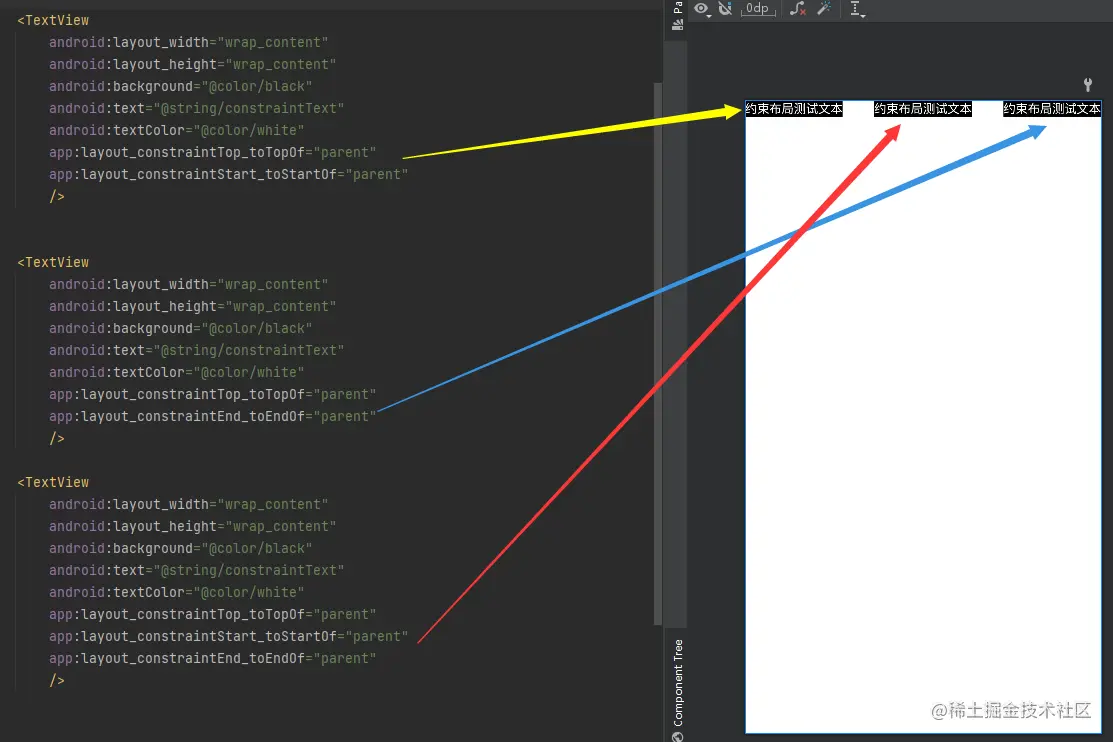Click the opening tag of the second TextView
The height and width of the screenshot is (742, 1113).
pos(53,263)
